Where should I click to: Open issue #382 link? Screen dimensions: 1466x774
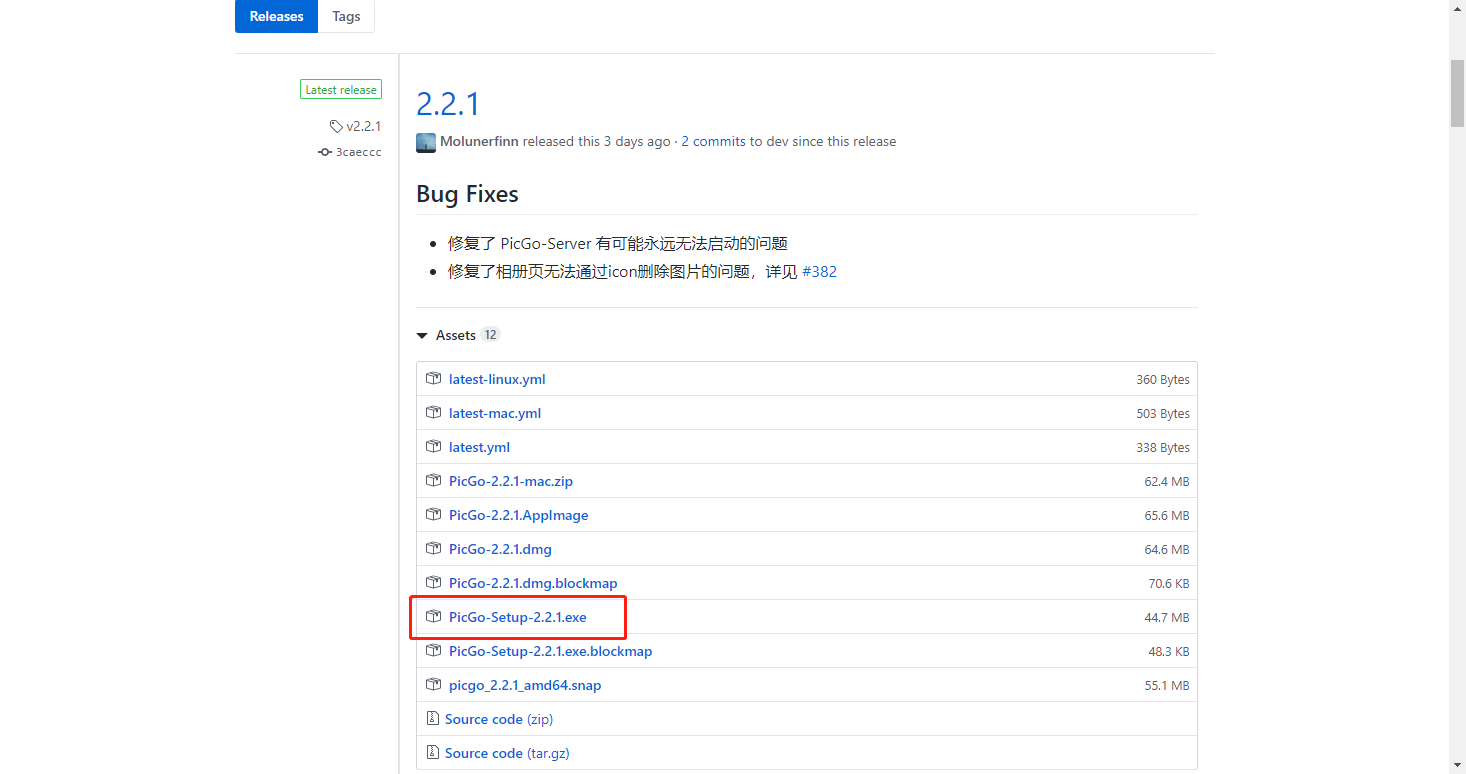[819, 272]
